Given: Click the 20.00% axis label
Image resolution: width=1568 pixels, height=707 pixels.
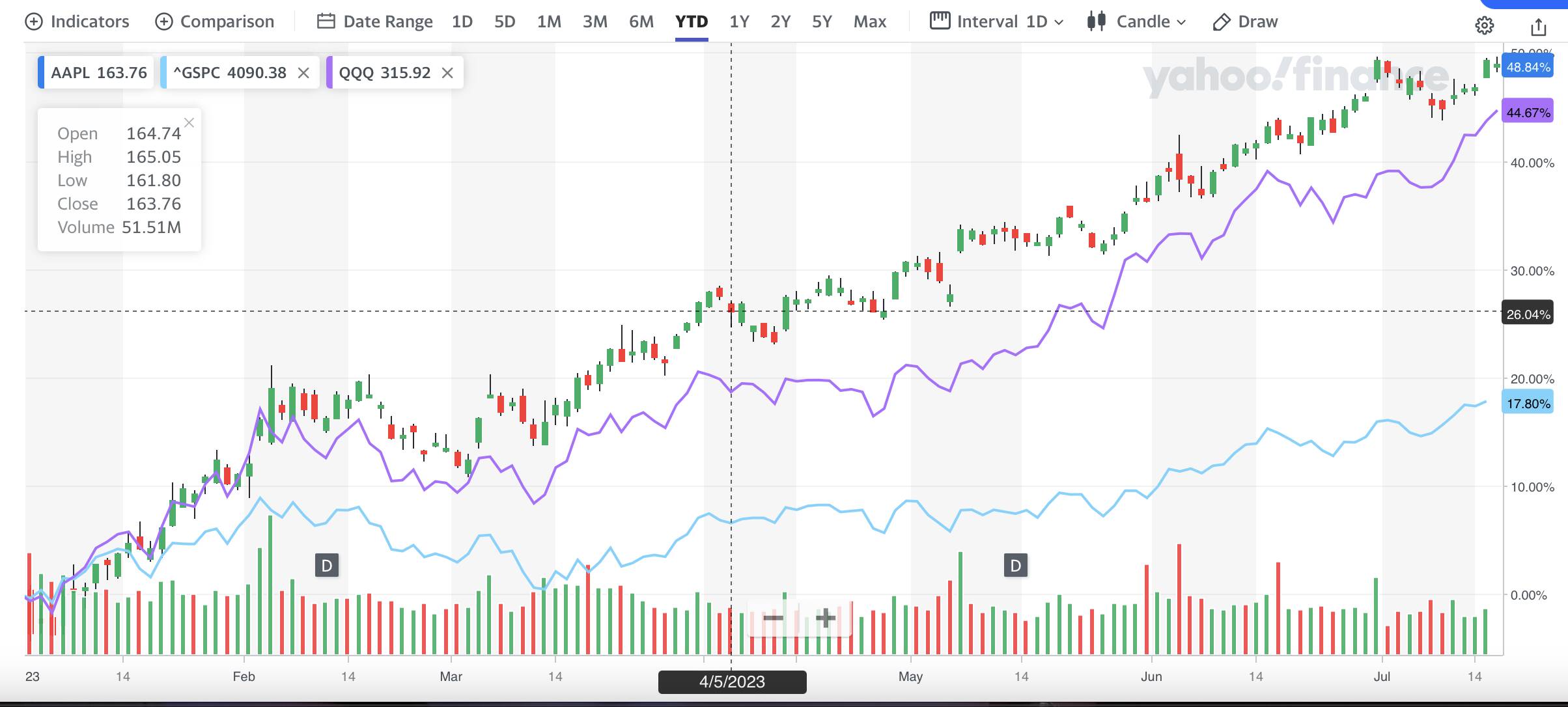Looking at the screenshot, I should point(1532,379).
